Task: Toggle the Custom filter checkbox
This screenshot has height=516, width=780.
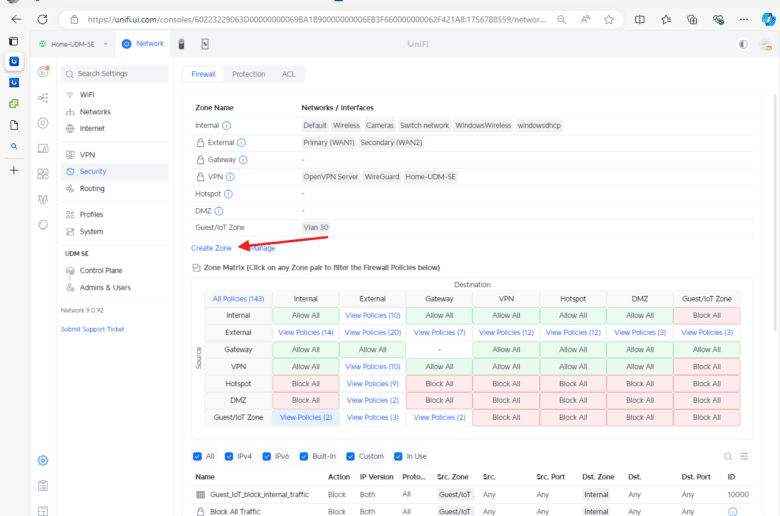Action: [350, 456]
